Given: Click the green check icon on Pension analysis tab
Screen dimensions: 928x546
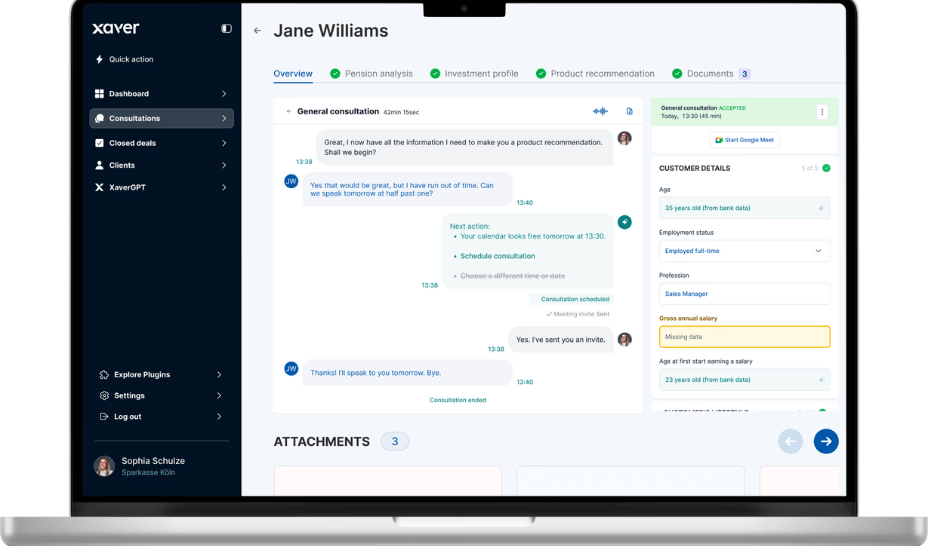Looking at the screenshot, I should point(335,73).
